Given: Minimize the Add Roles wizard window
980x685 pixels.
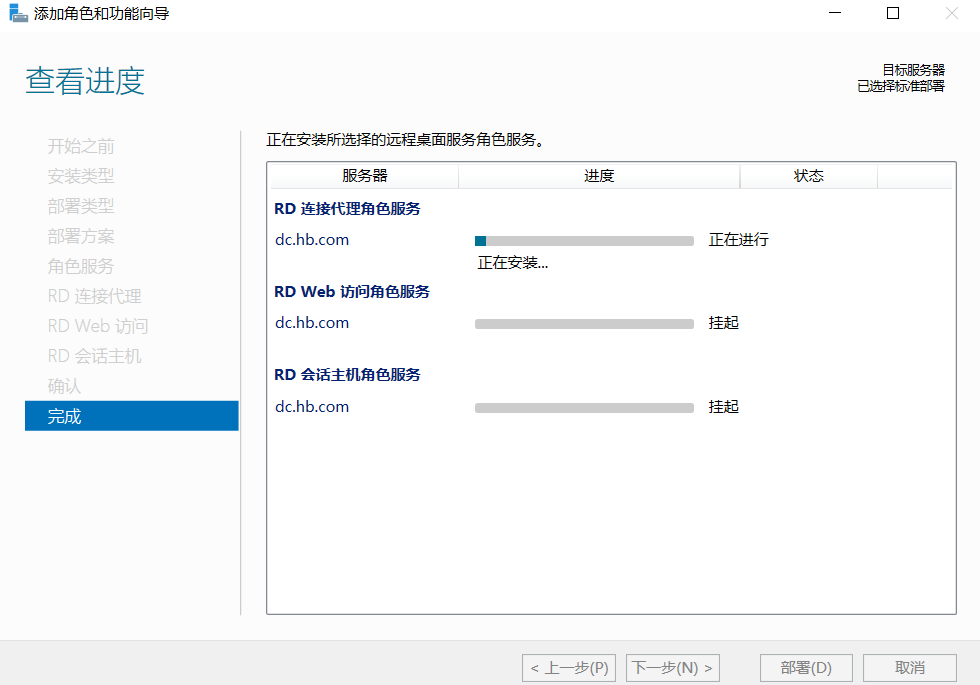Looking at the screenshot, I should (x=835, y=13).
